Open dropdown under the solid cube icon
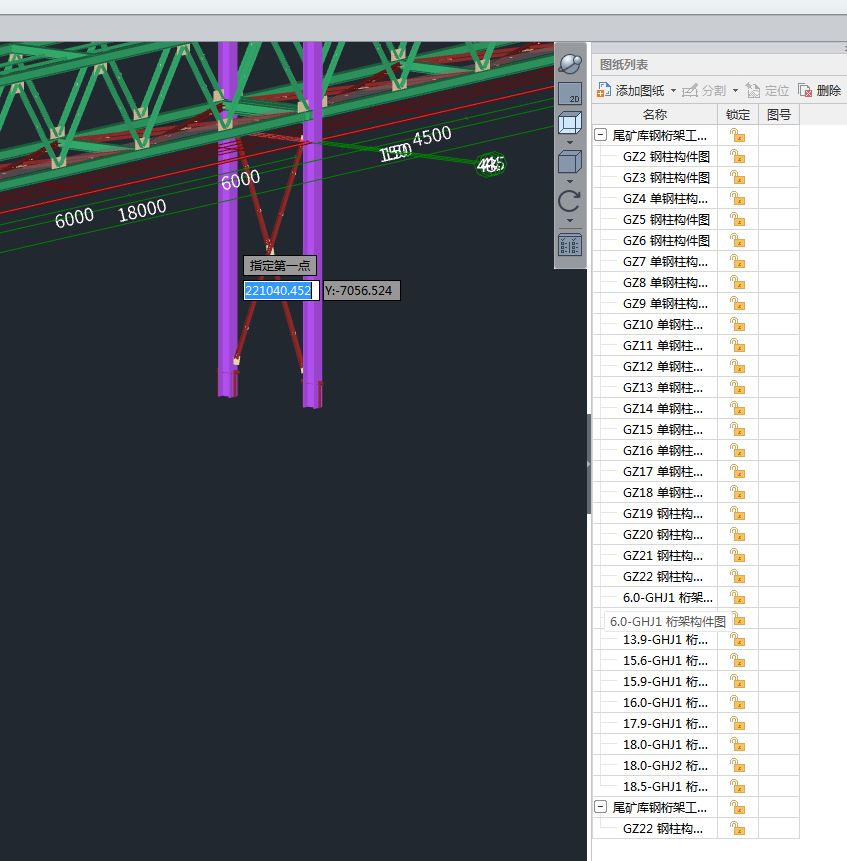This screenshot has height=861, width=847. 570,181
